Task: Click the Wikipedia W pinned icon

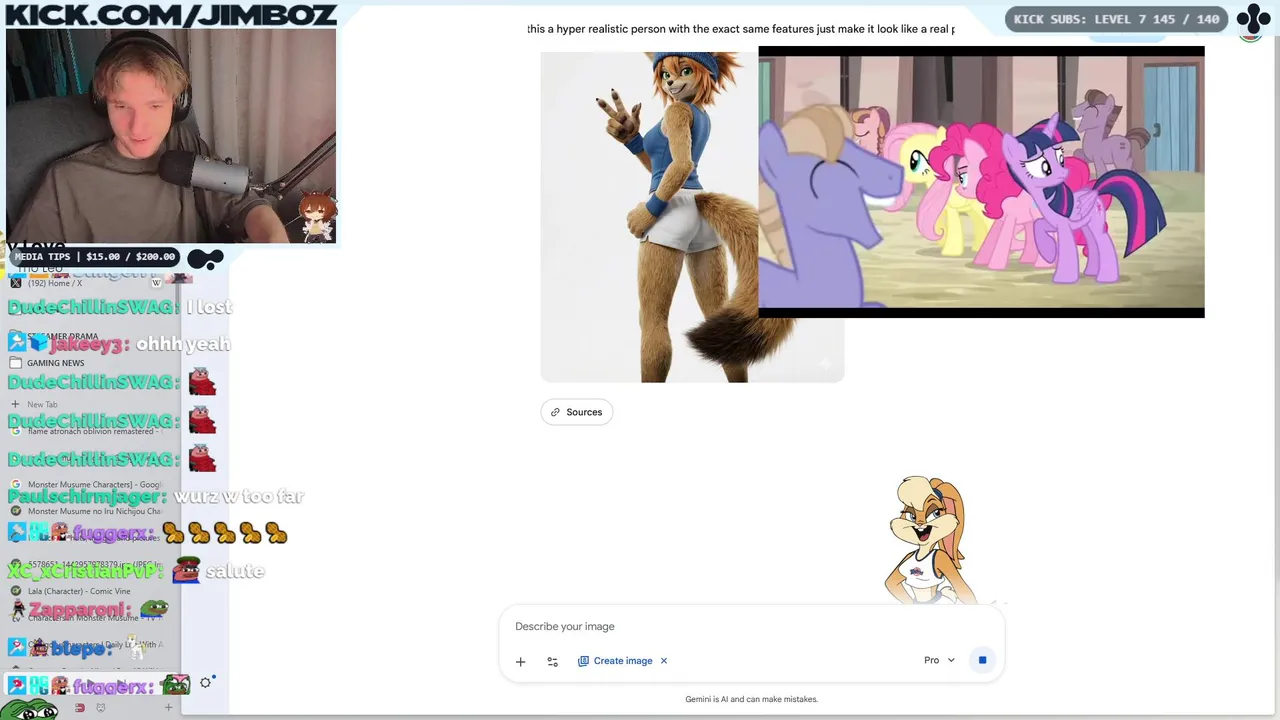Action: (x=156, y=283)
